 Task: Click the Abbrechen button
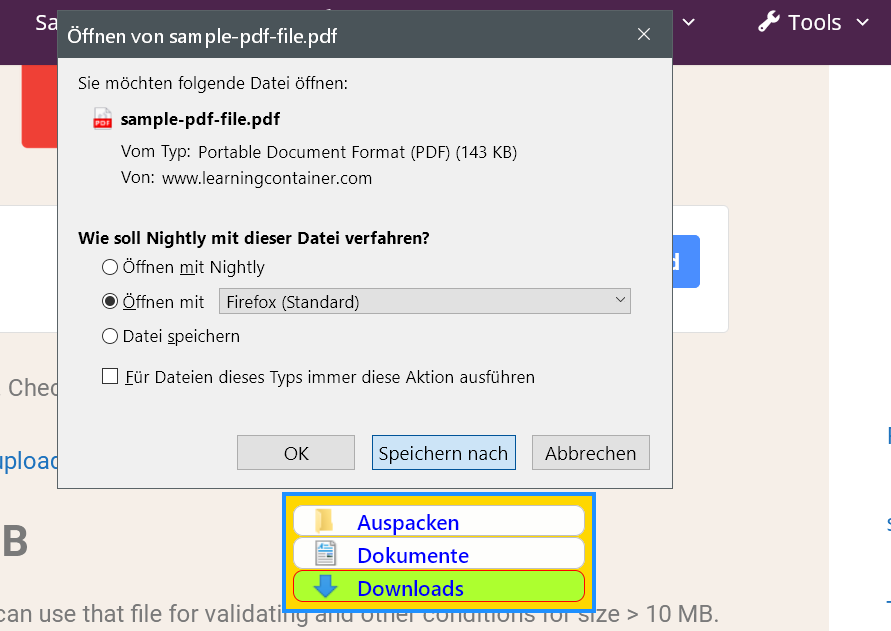click(590, 453)
